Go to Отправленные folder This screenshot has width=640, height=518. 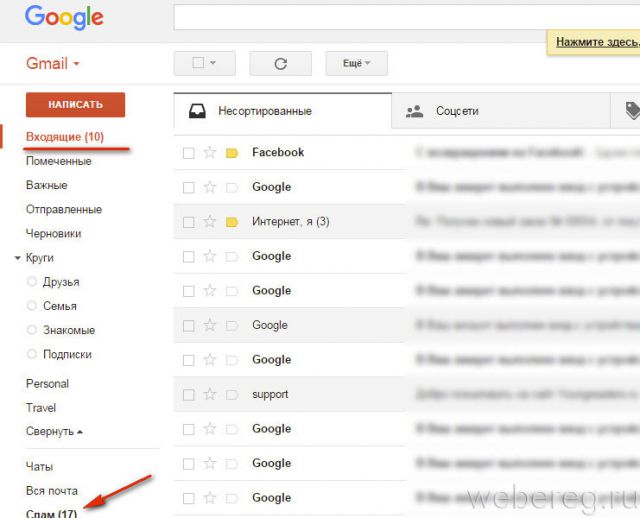64,209
